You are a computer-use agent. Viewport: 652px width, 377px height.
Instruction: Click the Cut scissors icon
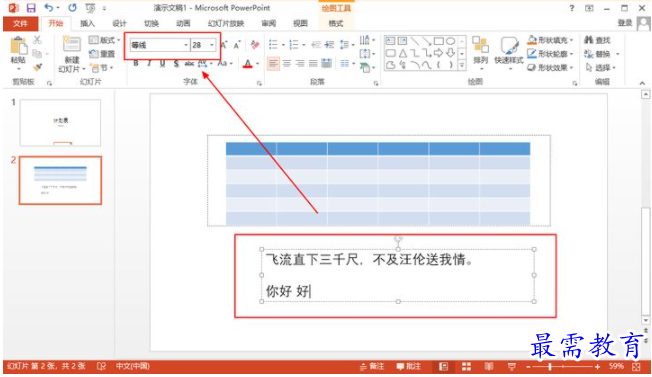(x=37, y=40)
